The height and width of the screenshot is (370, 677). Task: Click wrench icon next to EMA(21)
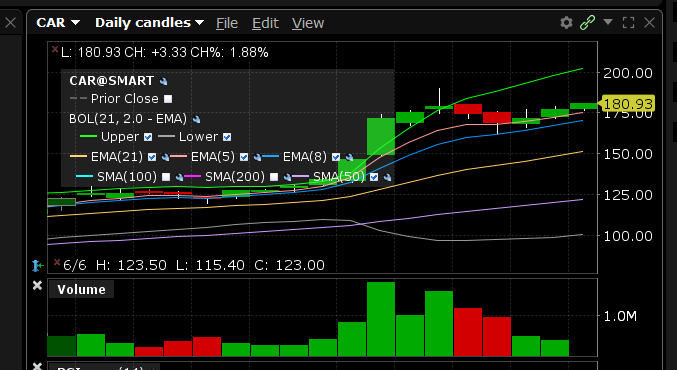tap(165, 157)
